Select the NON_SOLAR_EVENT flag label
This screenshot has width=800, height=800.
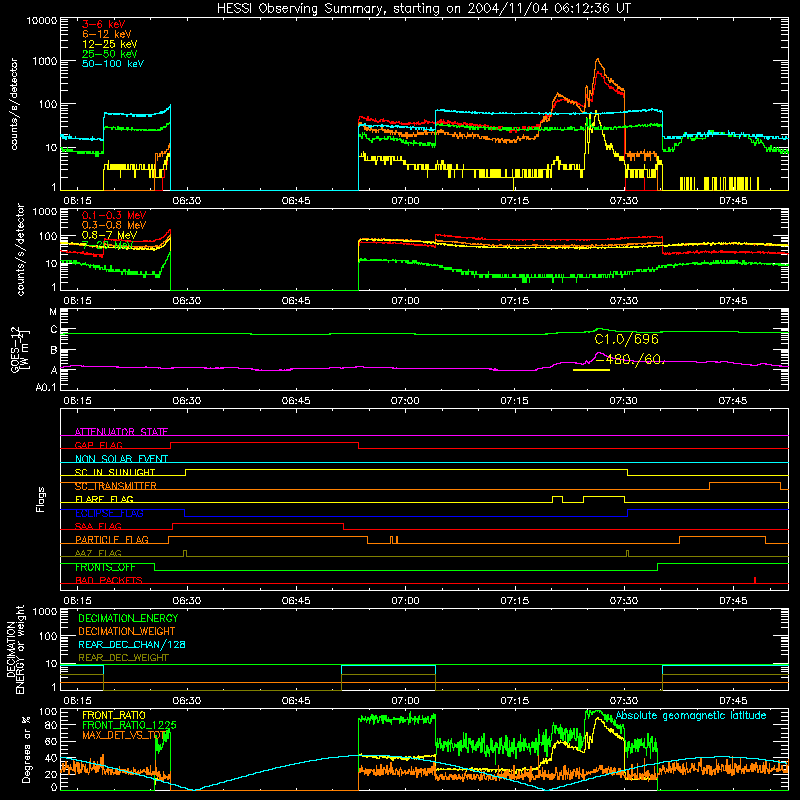pos(121,459)
